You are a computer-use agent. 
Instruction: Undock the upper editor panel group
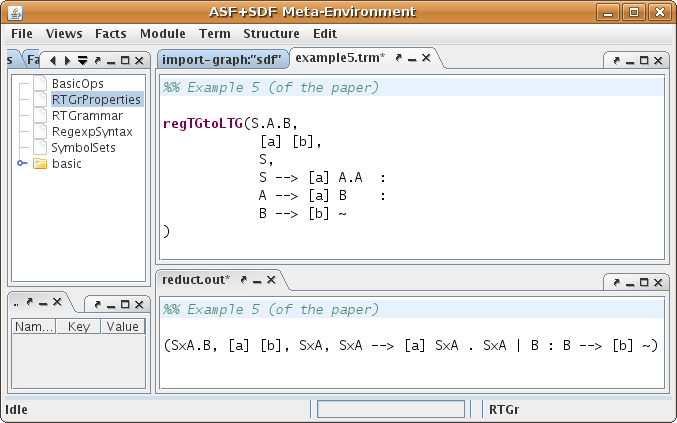pos(617,61)
